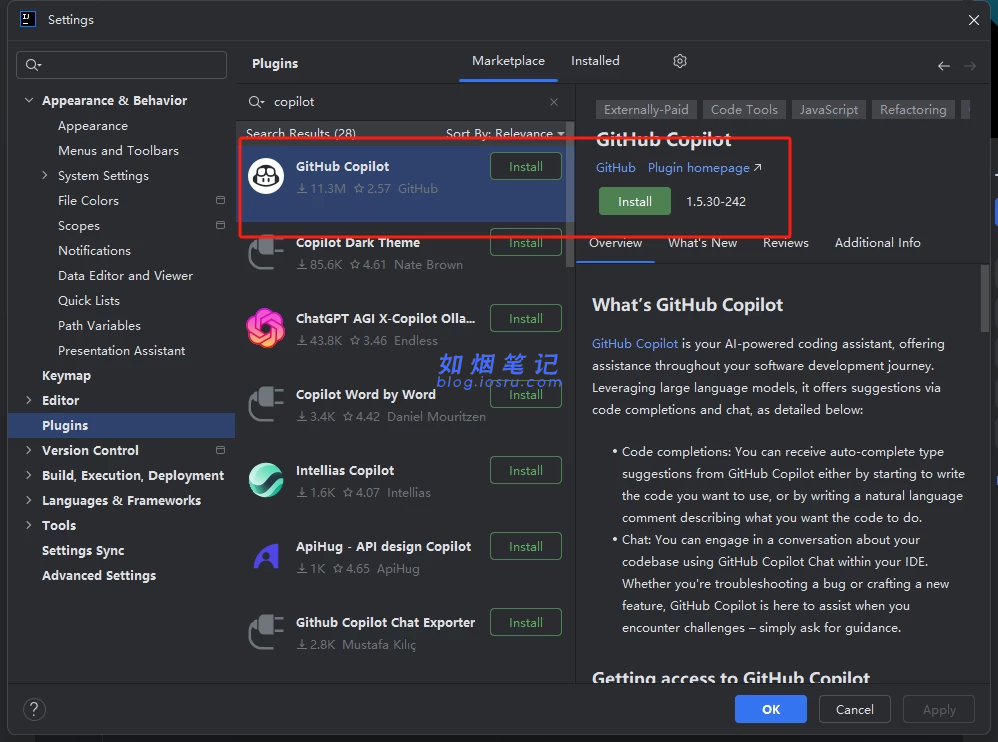Click the green Install button in details pane
Screen dimensions: 998x742
point(635,201)
